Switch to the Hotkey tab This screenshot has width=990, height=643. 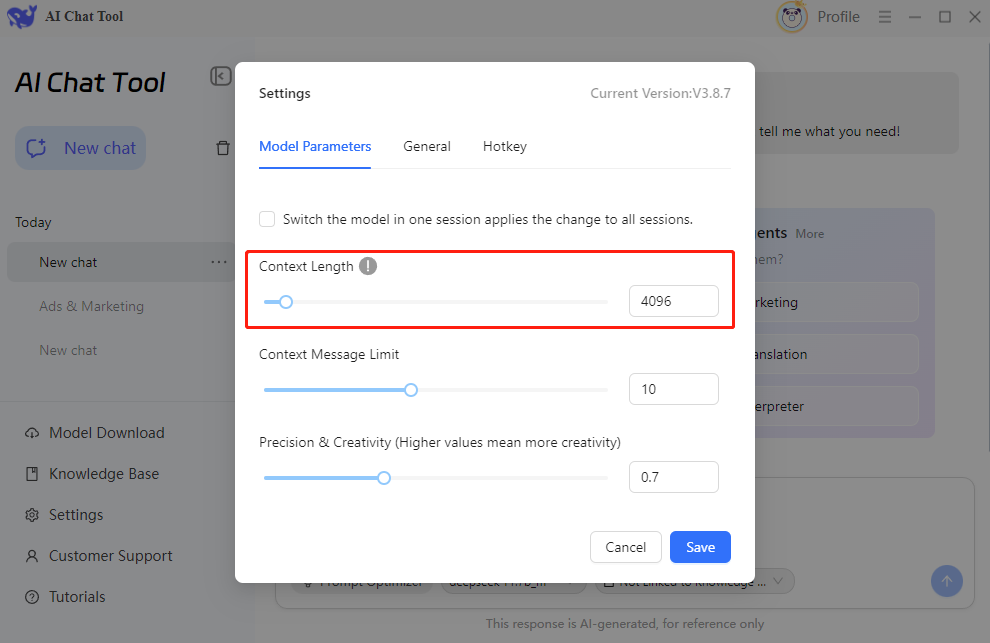[x=504, y=147]
